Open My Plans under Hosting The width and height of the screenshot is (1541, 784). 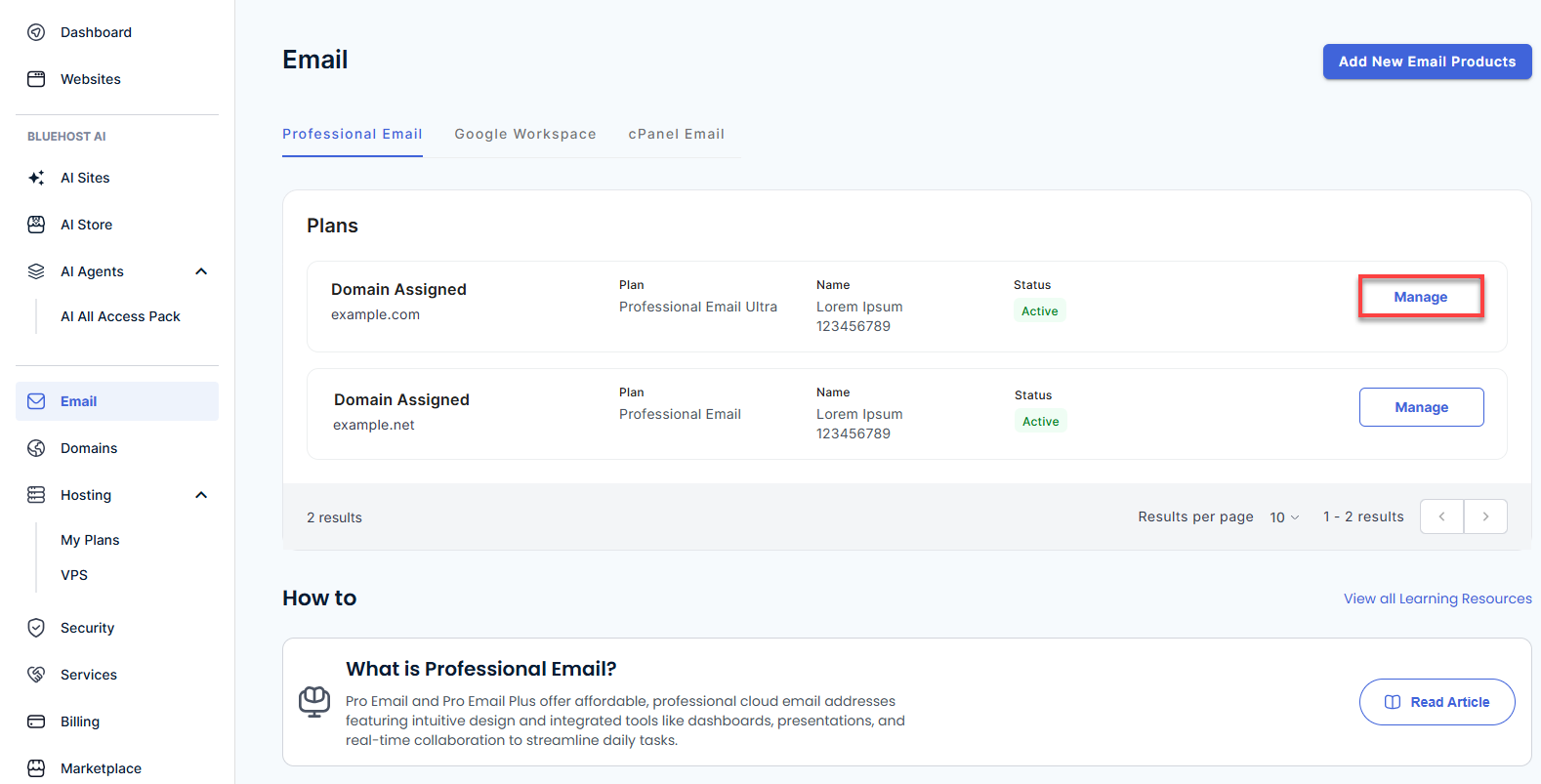90,540
